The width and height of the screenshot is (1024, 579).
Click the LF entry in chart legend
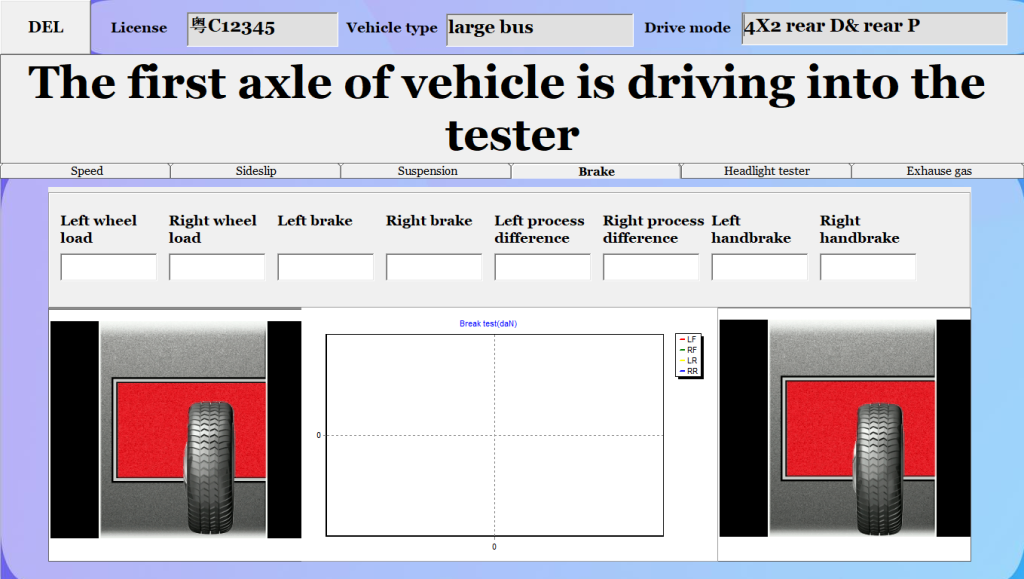click(x=690, y=340)
